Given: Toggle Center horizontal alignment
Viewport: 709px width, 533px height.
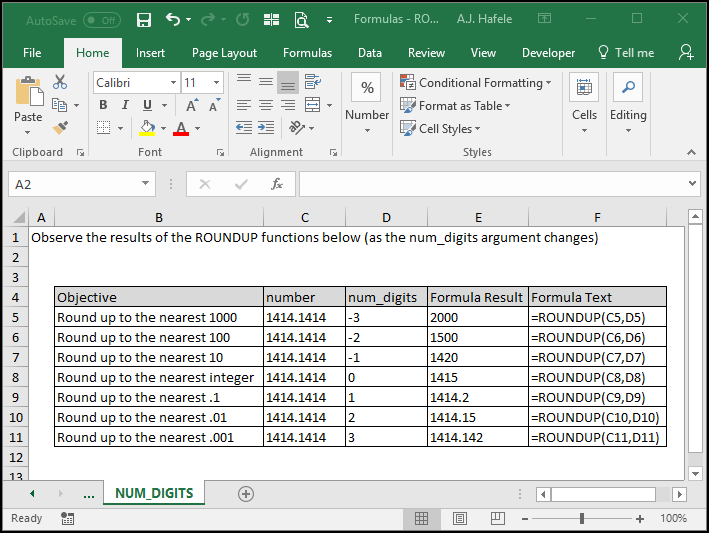Looking at the screenshot, I should (x=266, y=105).
